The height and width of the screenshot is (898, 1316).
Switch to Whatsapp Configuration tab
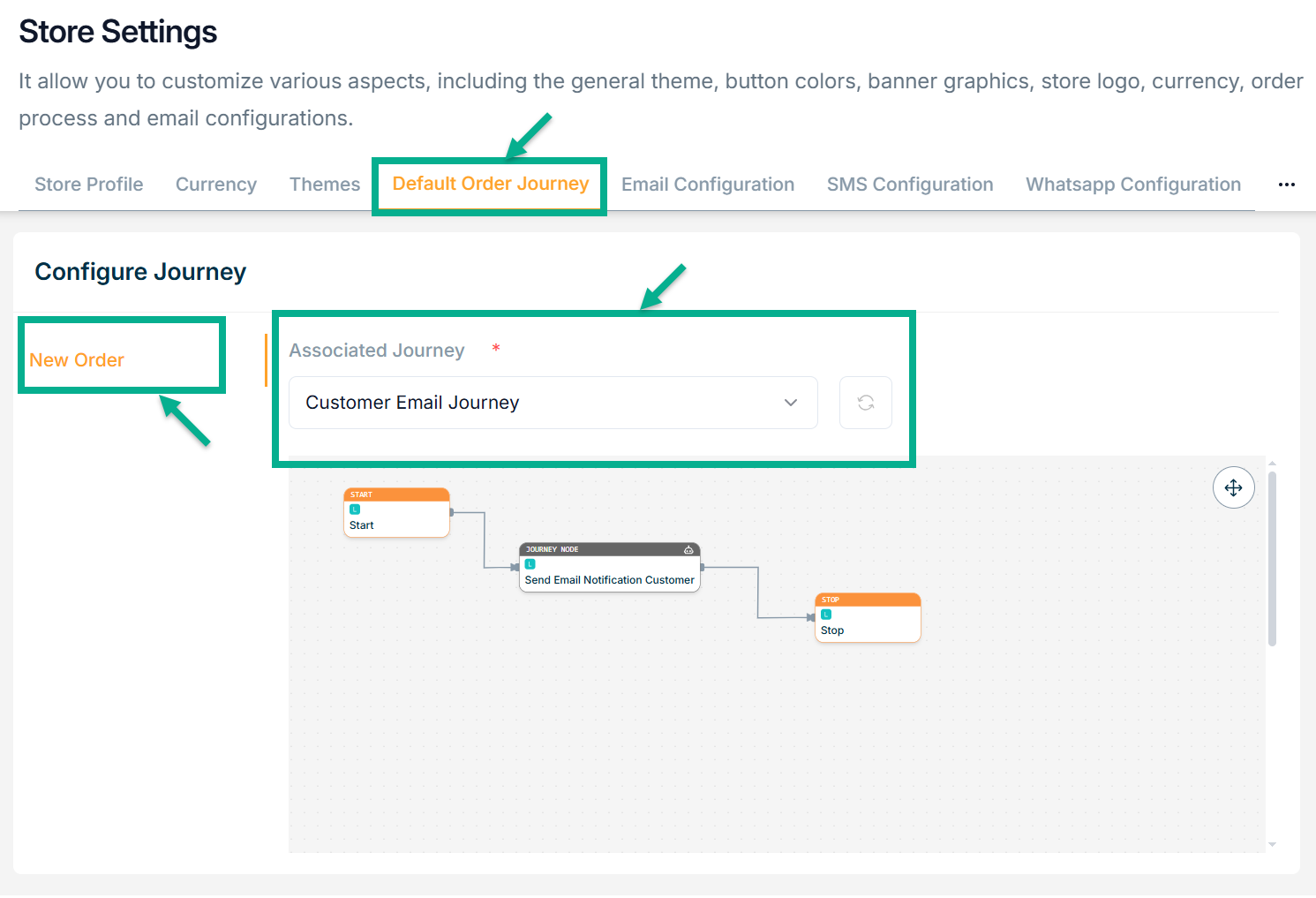1132,185
